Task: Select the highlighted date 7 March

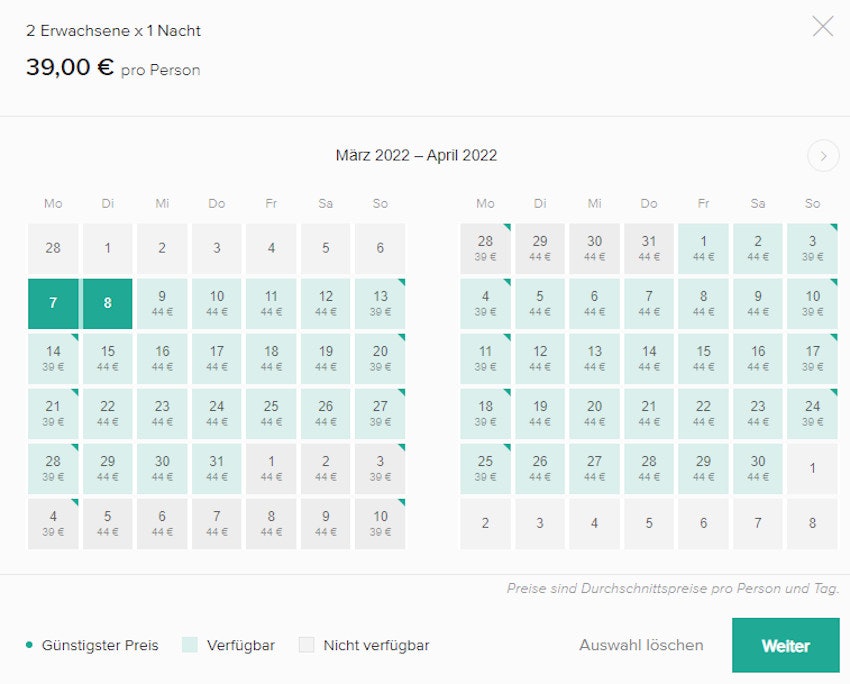Action: pos(53,304)
